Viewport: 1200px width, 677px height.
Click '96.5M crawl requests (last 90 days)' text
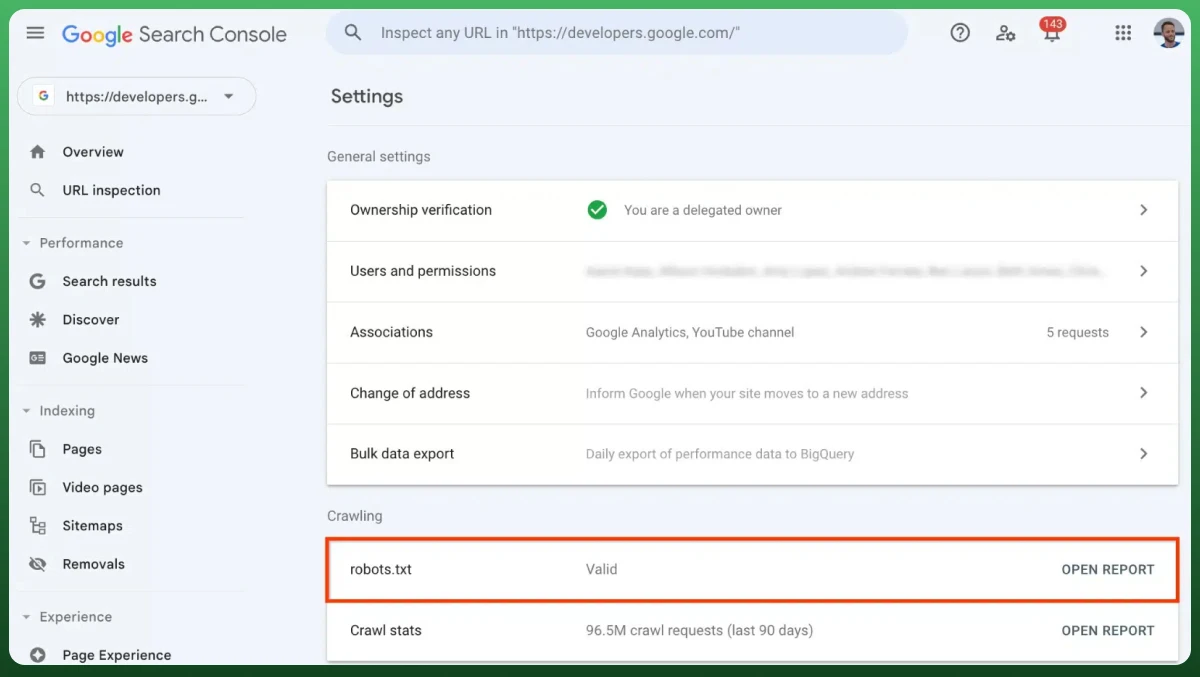point(699,631)
